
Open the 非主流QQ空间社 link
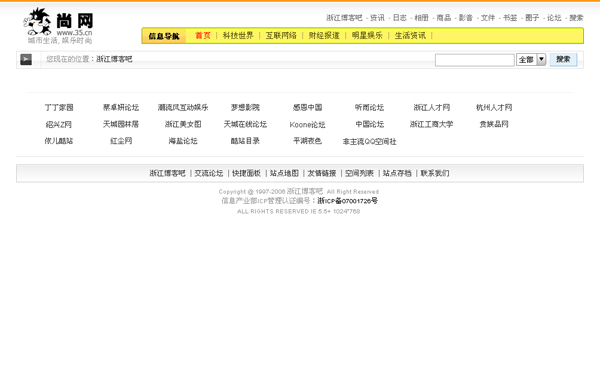tap(369, 142)
